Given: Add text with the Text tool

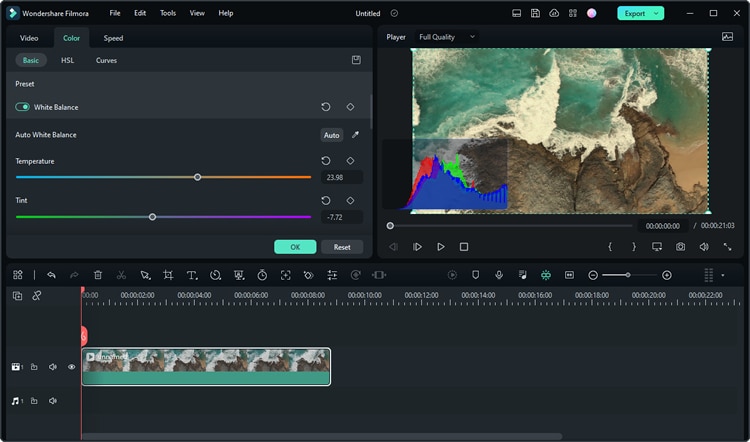Looking at the screenshot, I should [x=190, y=275].
